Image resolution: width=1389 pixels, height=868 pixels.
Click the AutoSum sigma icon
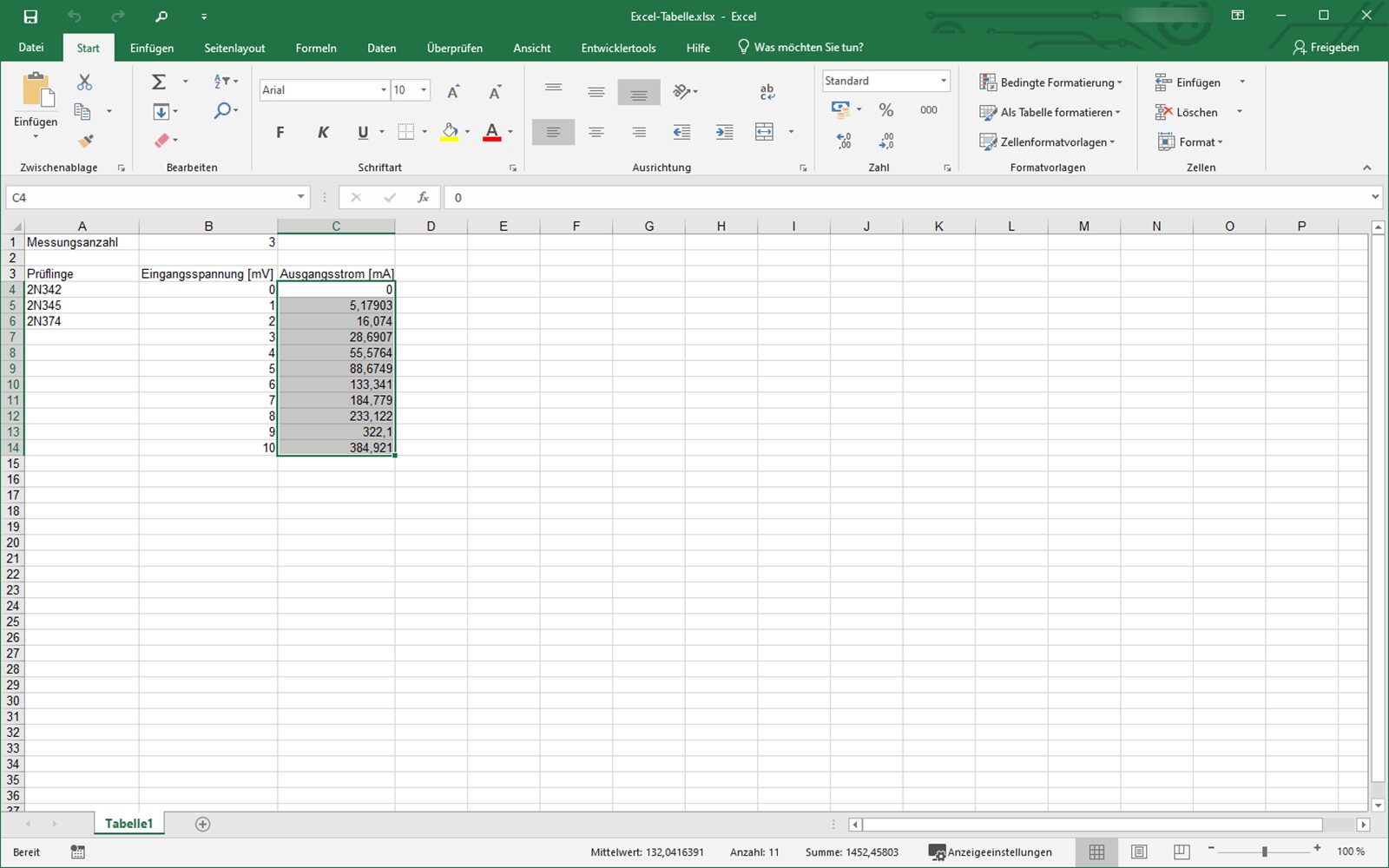[159, 82]
